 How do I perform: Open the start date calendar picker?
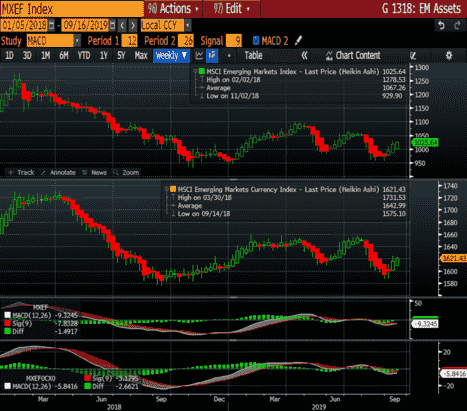(x=52, y=25)
